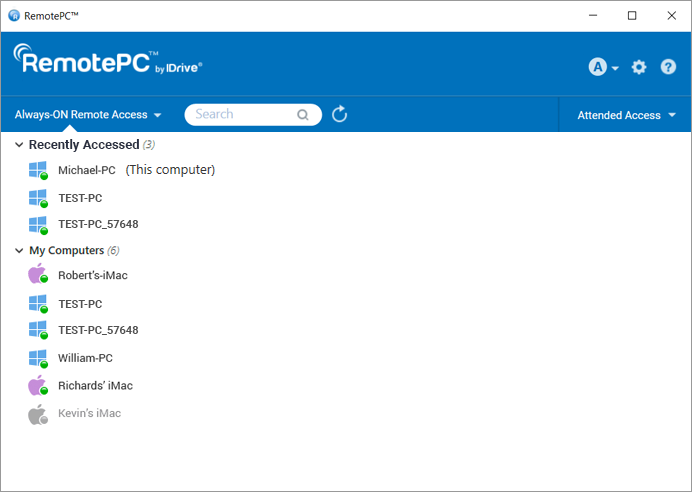Open Always-ON Remote Access dropdown

(x=88, y=115)
